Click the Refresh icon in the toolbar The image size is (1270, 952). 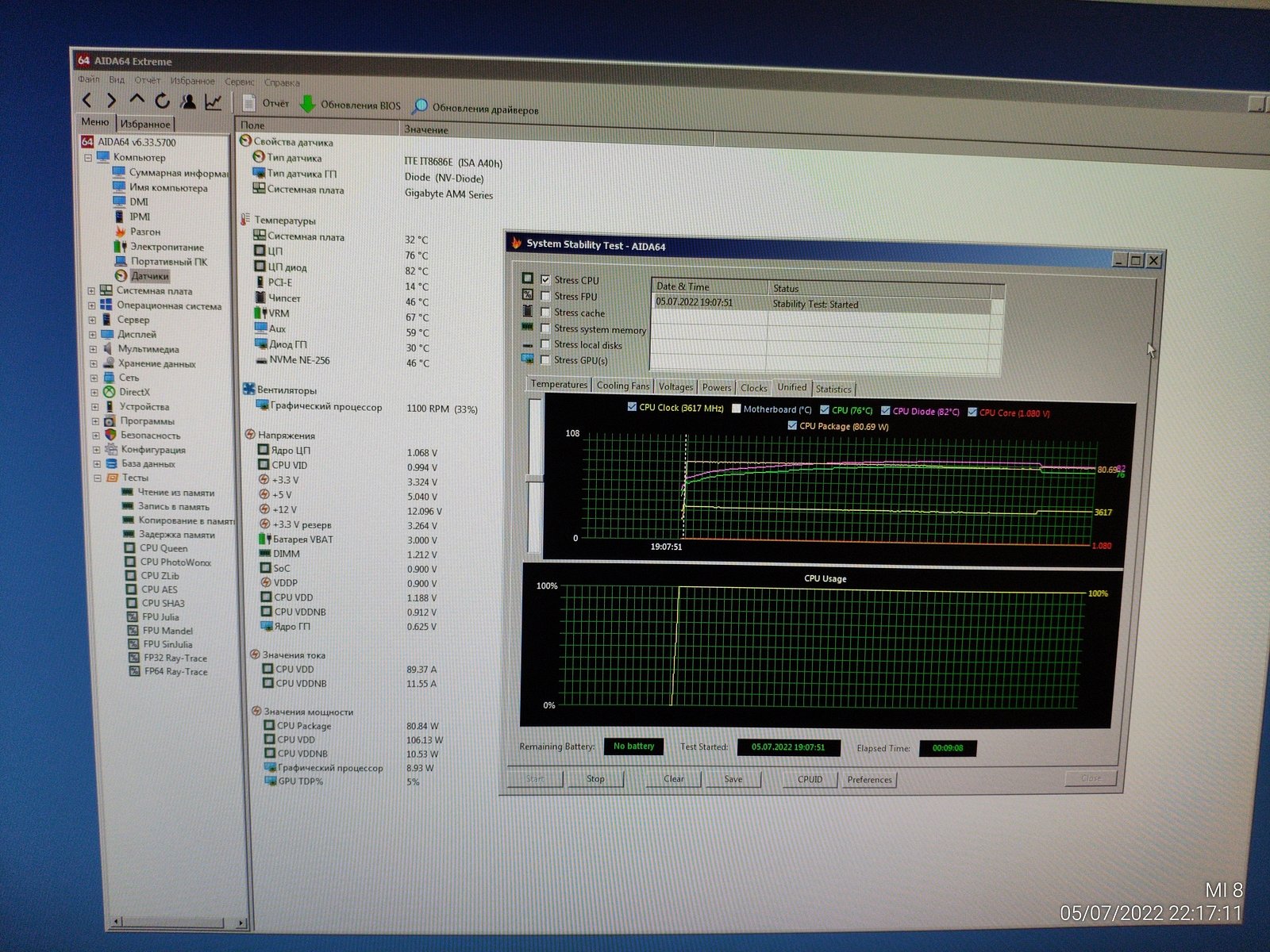coord(162,101)
